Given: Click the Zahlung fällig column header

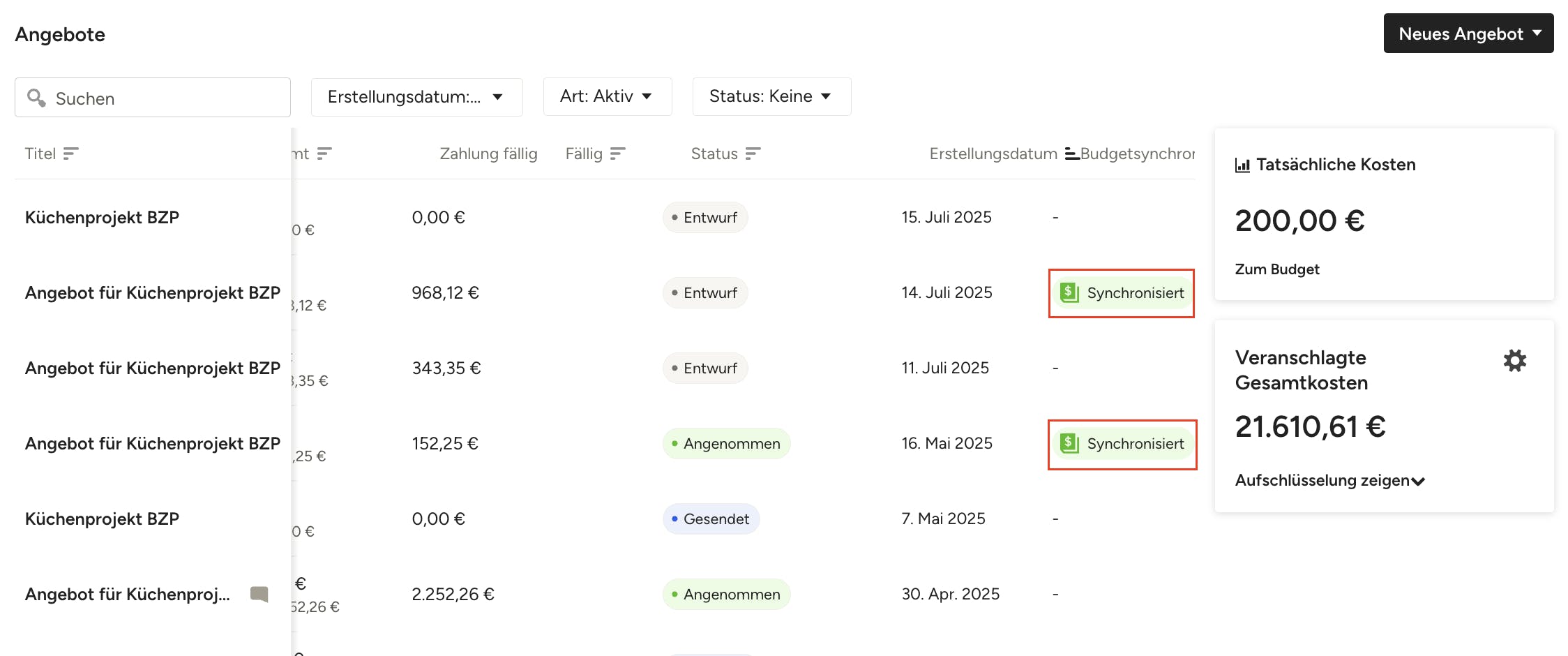Looking at the screenshot, I should pyautogui.click(x=488, y=154).
